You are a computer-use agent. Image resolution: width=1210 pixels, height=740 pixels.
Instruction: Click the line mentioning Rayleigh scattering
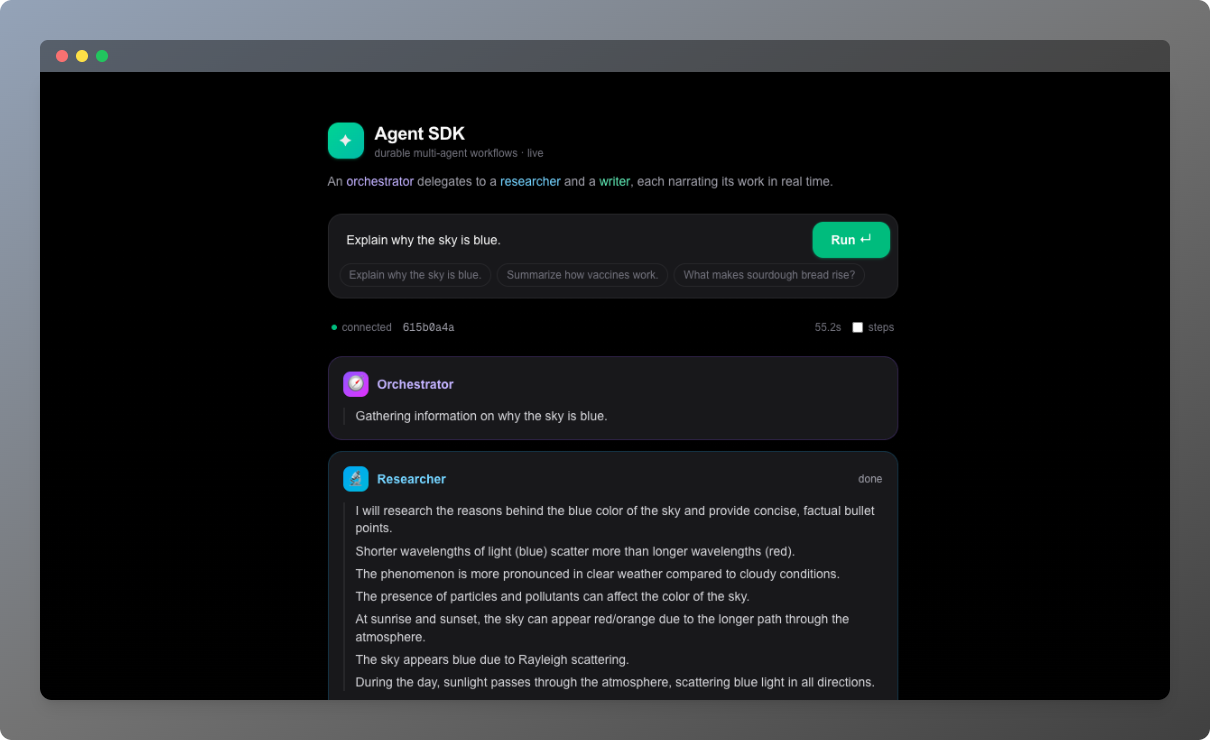(492, 660)
